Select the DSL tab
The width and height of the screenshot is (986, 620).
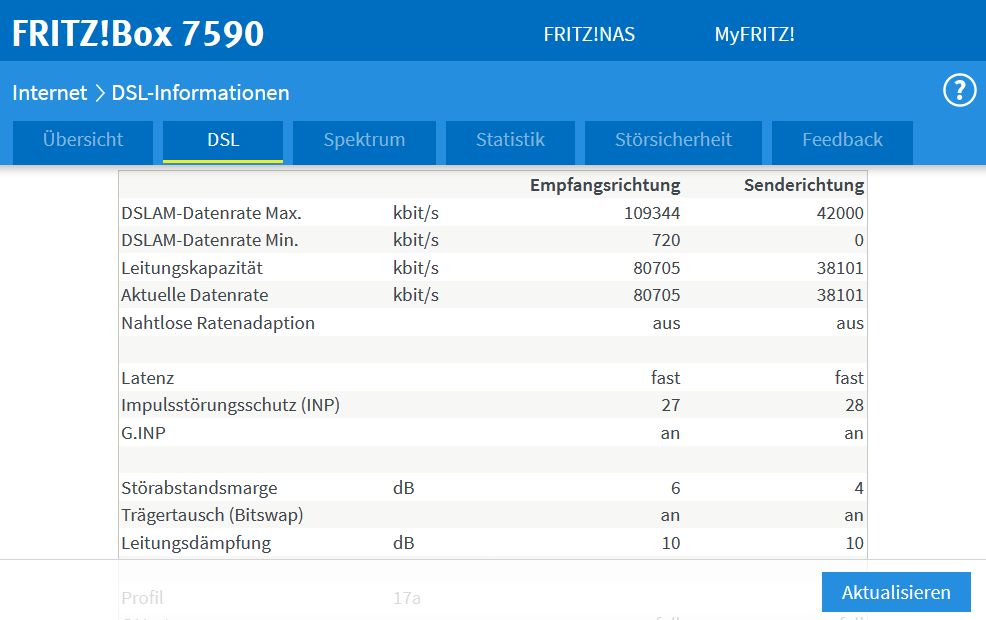point(223,141)
